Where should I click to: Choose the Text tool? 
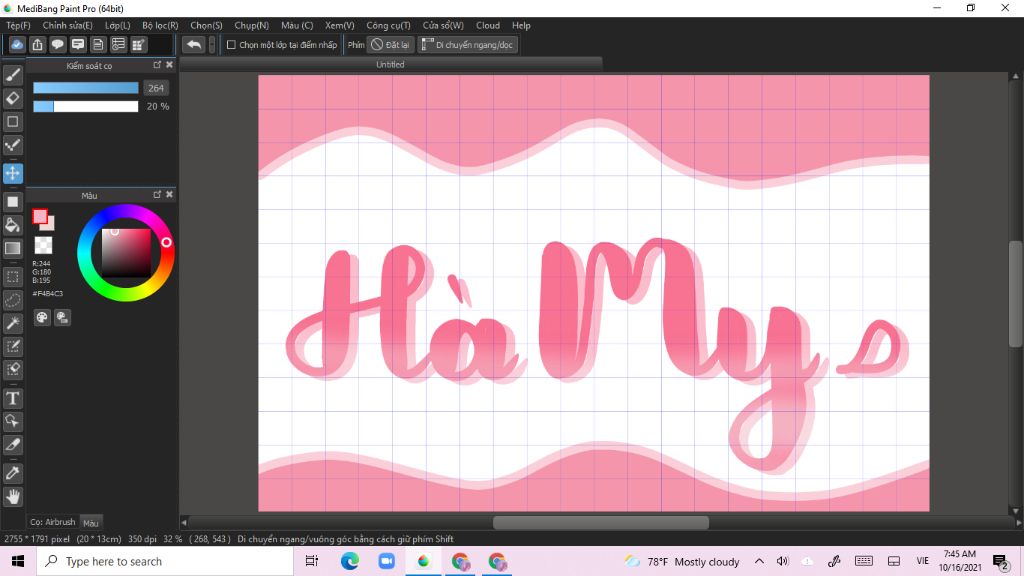pyautogui.click(x=13, y=398)
